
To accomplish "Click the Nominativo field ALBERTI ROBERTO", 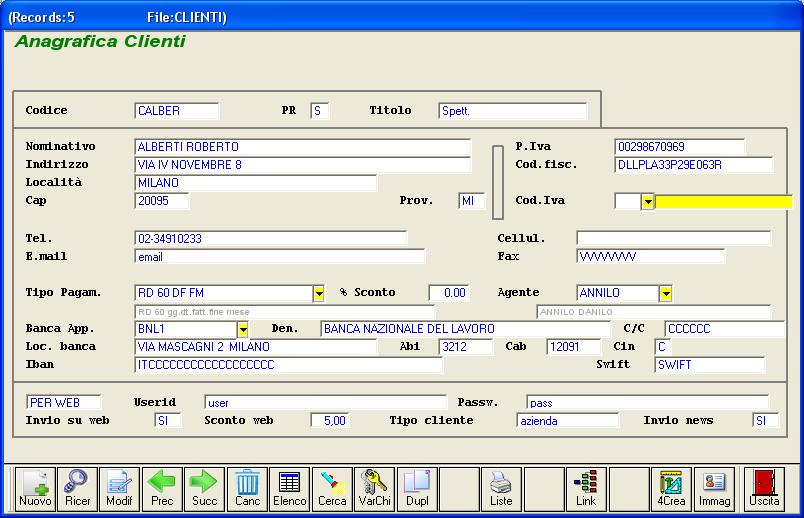I will (303, 147).
